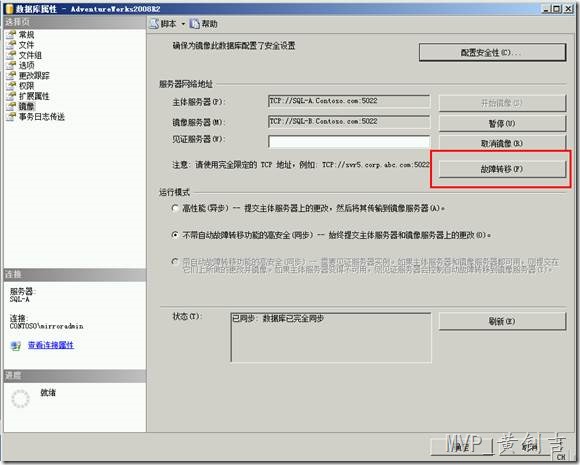Click the 扩展属性 page icon
Viewport: 580px width, 465px height.
[x=11, y=96]
